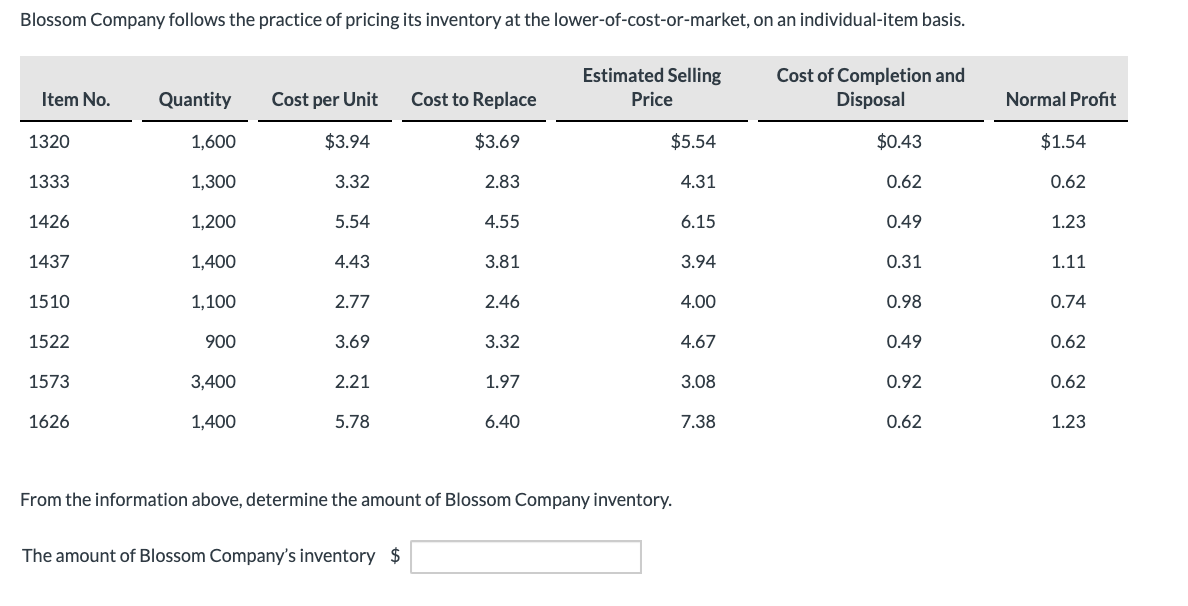
Task: Select the Cost per Unit header
Action: coord(325,99)
